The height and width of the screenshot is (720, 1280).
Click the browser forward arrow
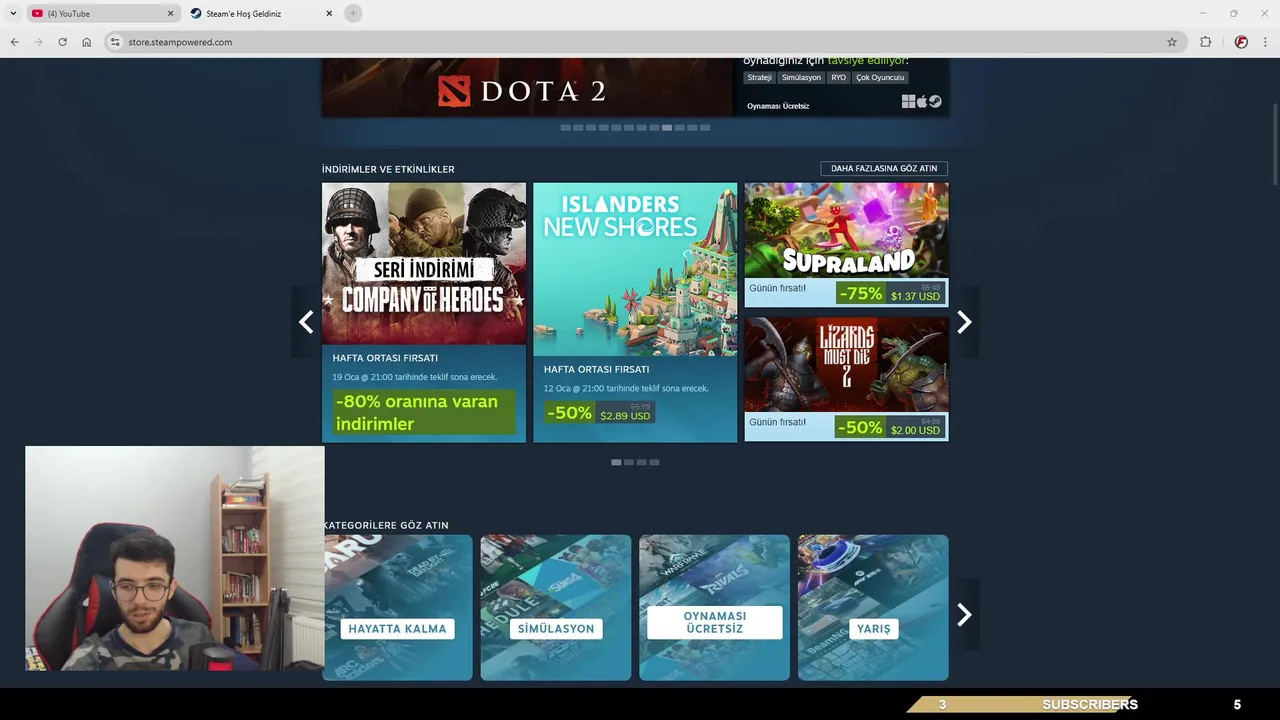pos(38,42)
